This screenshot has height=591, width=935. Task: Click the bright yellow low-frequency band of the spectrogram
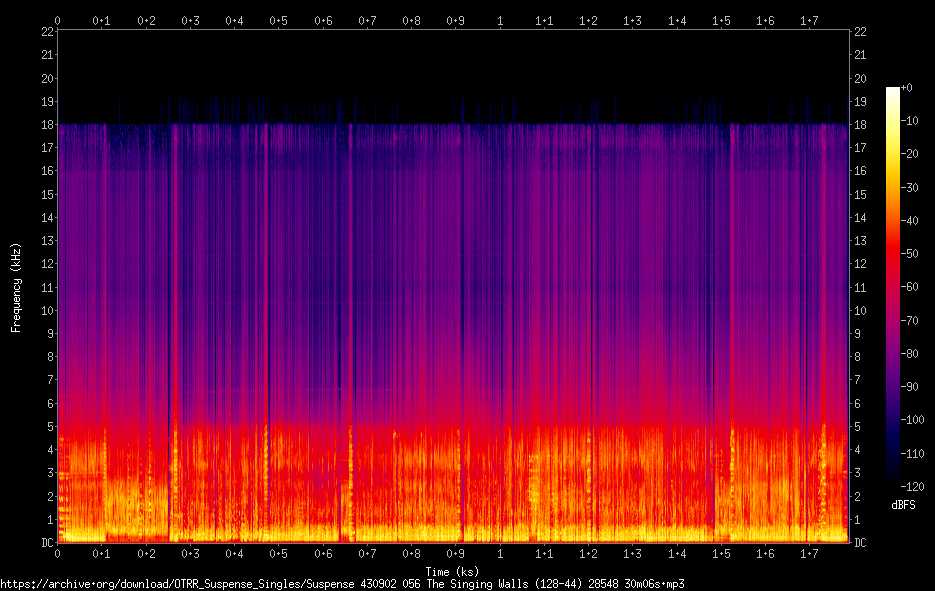tap(453, 534)
